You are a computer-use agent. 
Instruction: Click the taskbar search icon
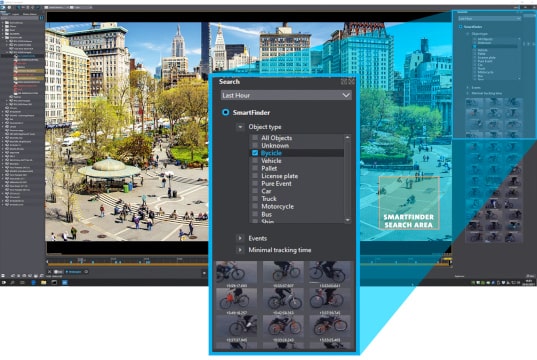click(x=12, y=283)
